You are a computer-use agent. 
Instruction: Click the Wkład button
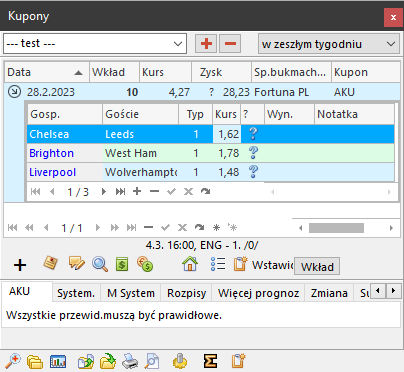pos(317,266)
